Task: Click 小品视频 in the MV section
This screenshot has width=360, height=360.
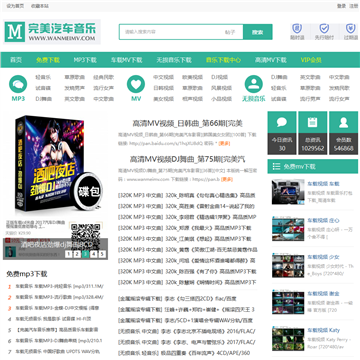Action: [x=221, y=99]
